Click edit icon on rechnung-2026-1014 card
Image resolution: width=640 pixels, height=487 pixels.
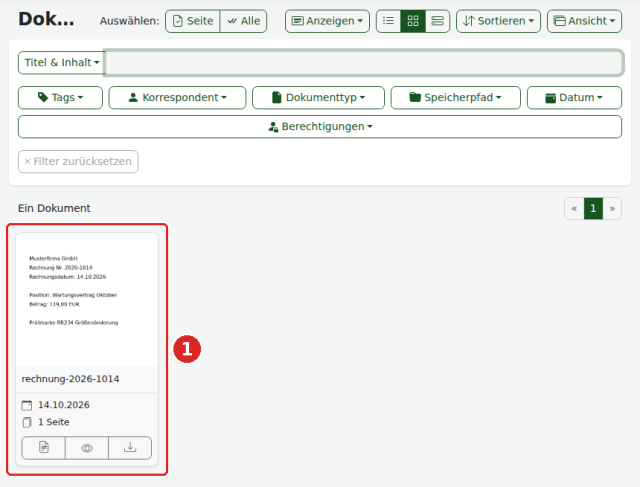44,448
